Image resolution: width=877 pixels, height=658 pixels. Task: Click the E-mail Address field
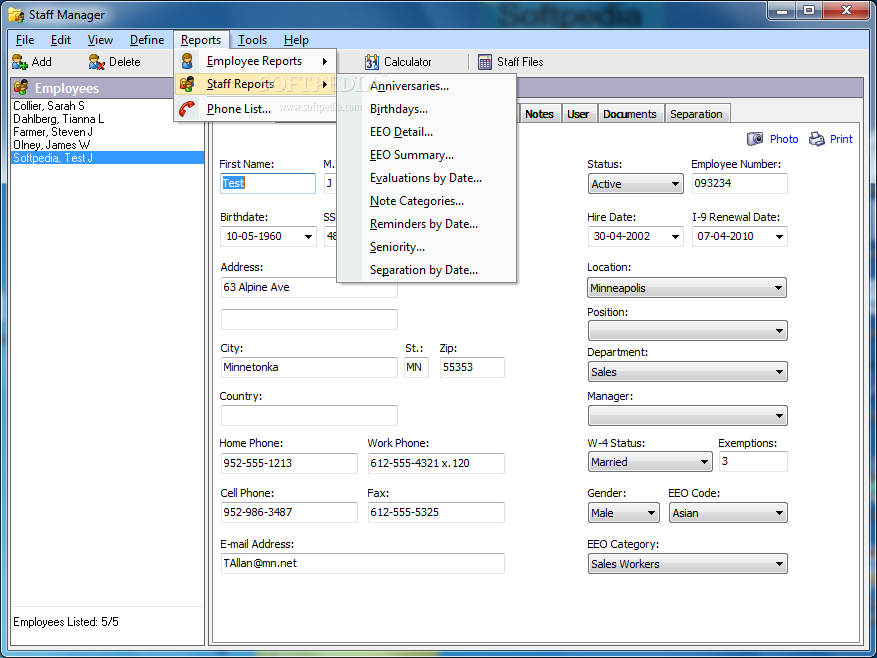tap(362, 563)
